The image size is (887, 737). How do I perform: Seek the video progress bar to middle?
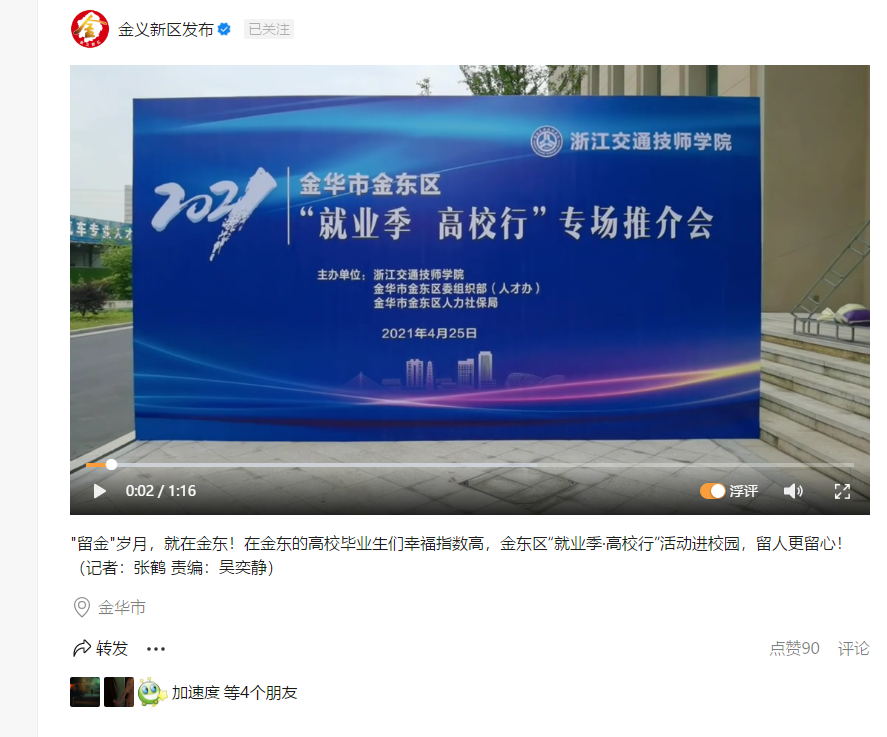[470, 465]
